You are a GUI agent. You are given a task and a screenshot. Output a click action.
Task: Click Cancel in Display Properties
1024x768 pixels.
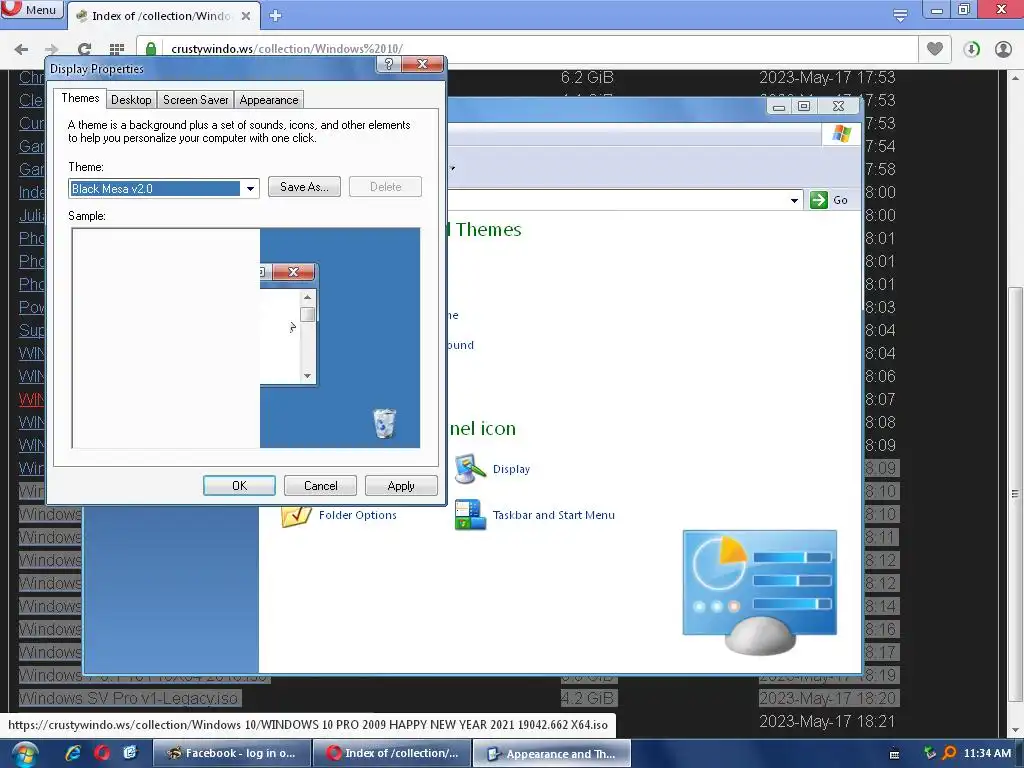320,486
